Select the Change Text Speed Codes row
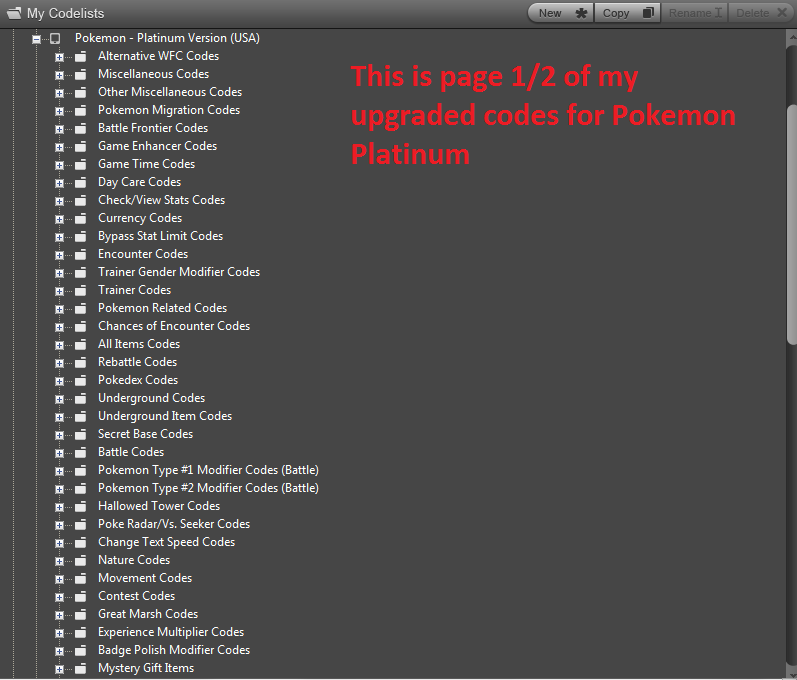 (166, 542)
